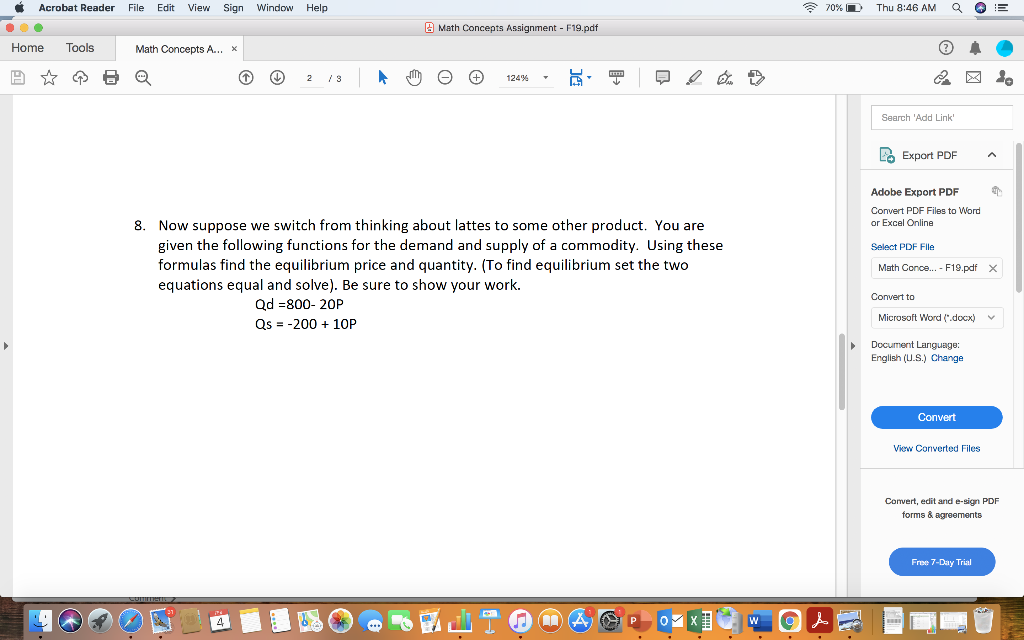Open View Converted Files link
The image size is (1024, 640).
936,448
